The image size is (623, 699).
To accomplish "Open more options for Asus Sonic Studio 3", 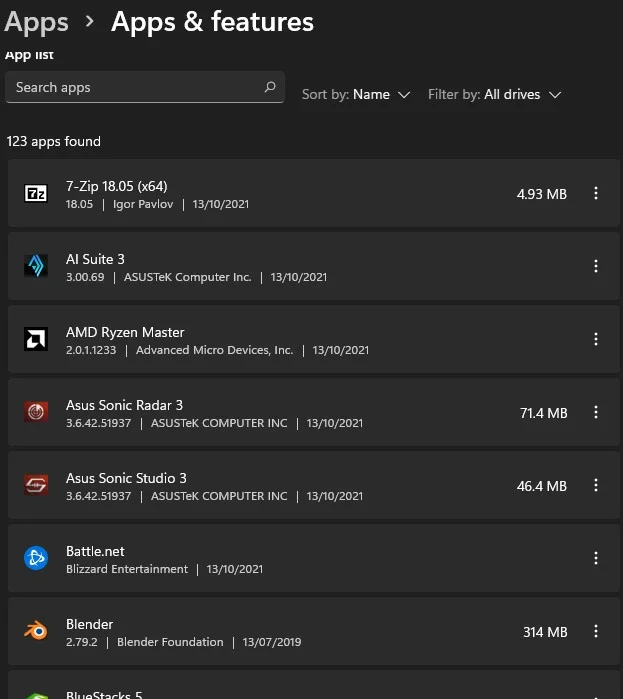I will [x=596, y=485].
